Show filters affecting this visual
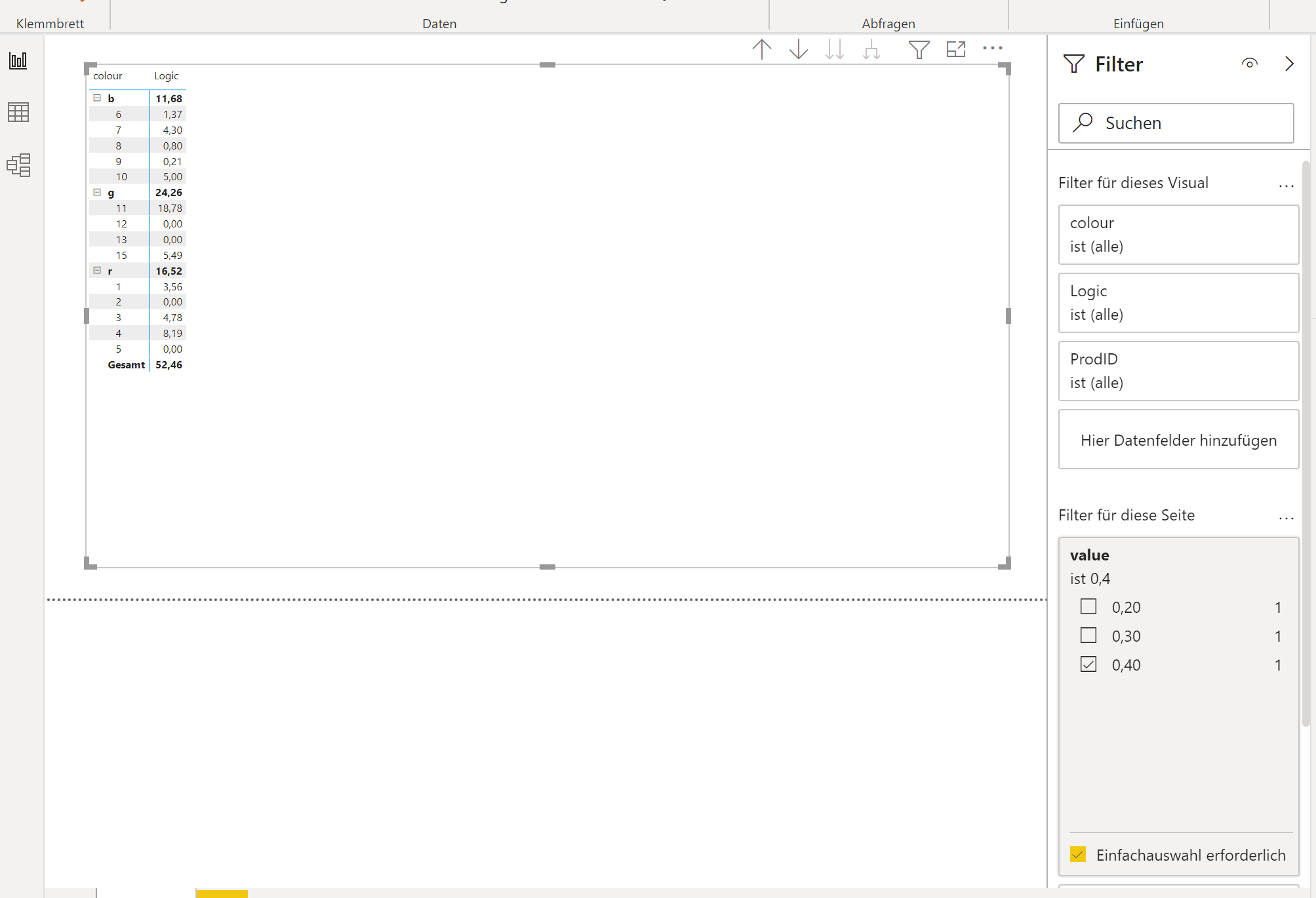Image resolution: width=1316 pixels, height=898 pixels. (x=919, y=49)
